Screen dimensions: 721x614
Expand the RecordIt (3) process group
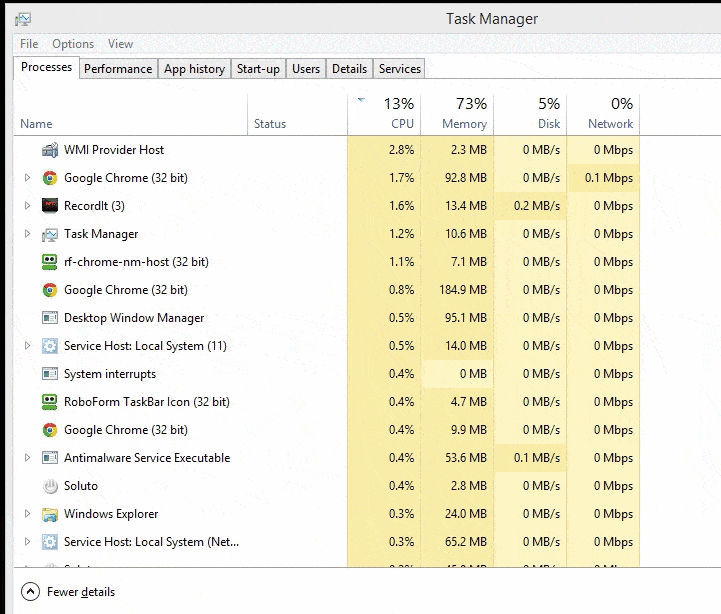point(27,206)
